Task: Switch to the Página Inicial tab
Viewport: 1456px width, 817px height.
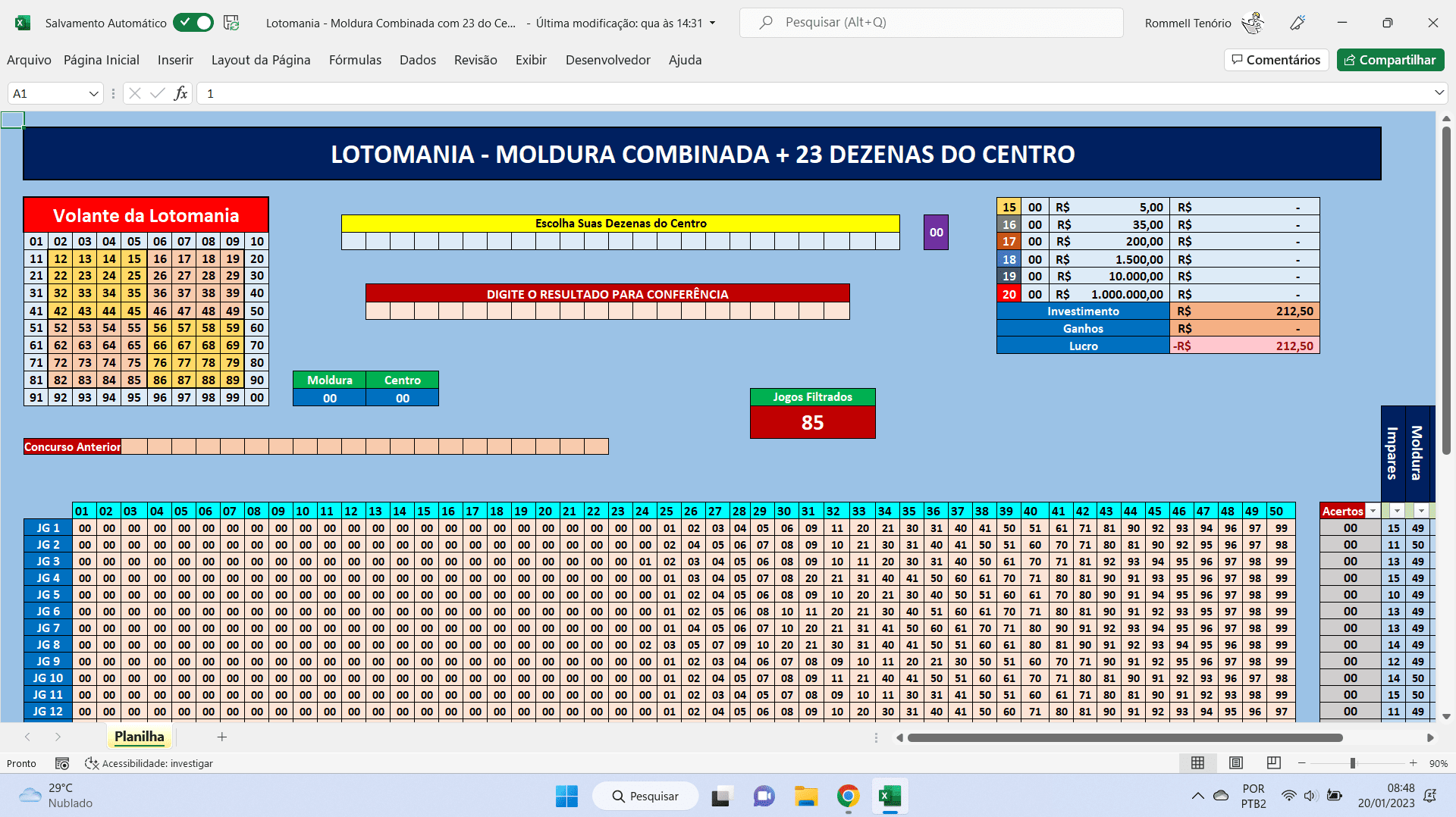Action: coord(102,60)
